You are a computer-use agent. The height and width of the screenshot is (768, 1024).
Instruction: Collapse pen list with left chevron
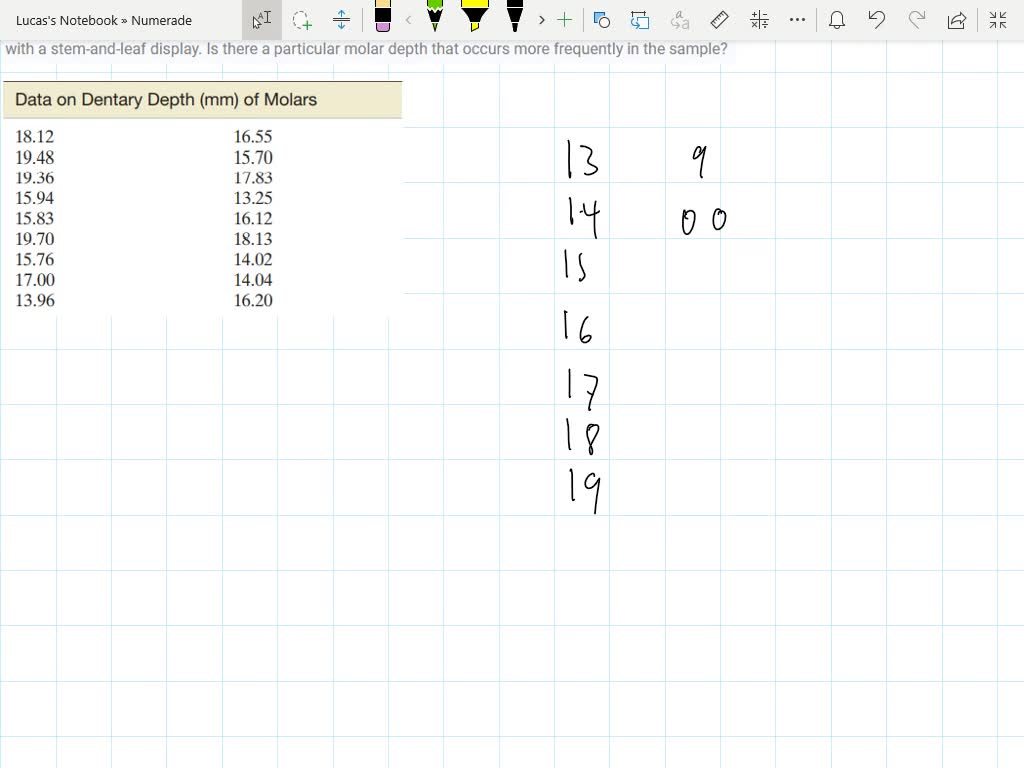pos(408,20)
